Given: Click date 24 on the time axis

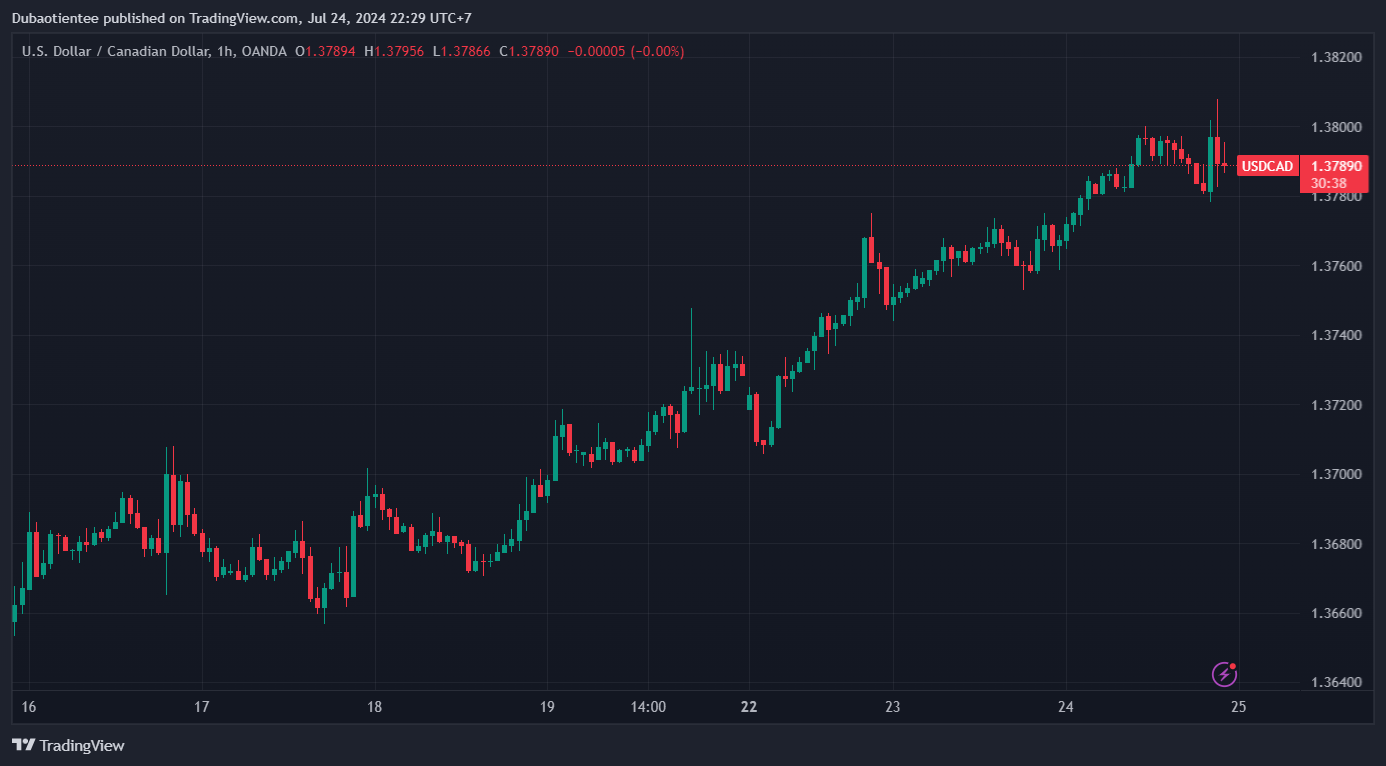Looking at the screenshot, I should click(x=1066, y=707).
